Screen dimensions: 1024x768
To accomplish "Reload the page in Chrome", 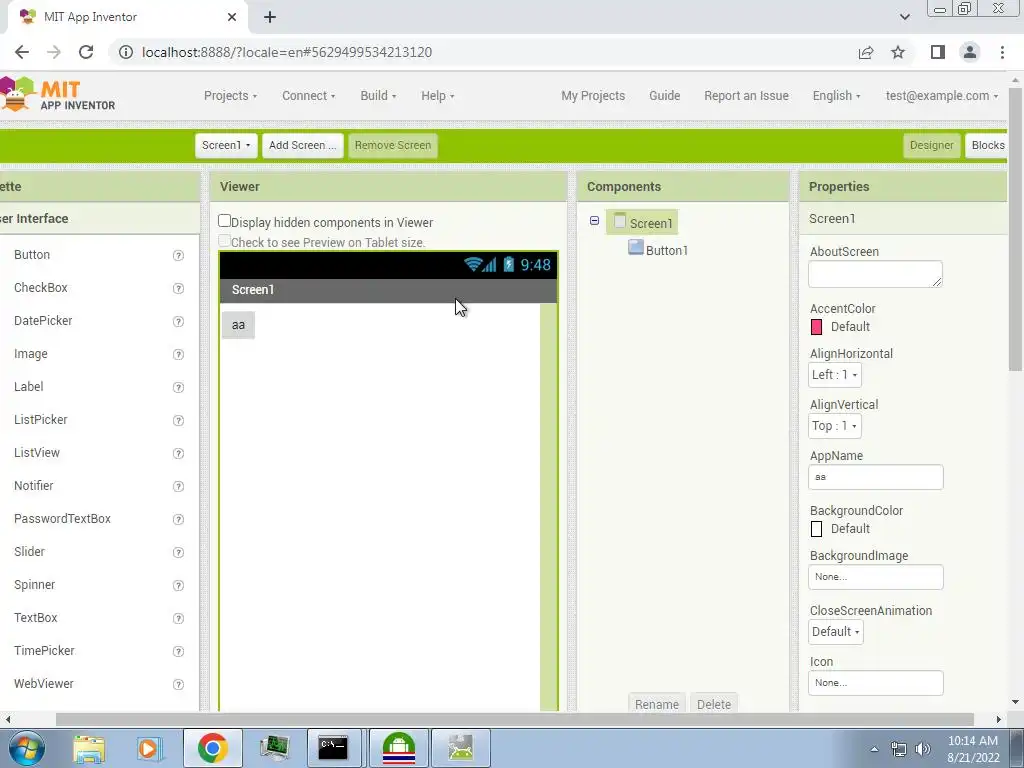I will 86,52.
